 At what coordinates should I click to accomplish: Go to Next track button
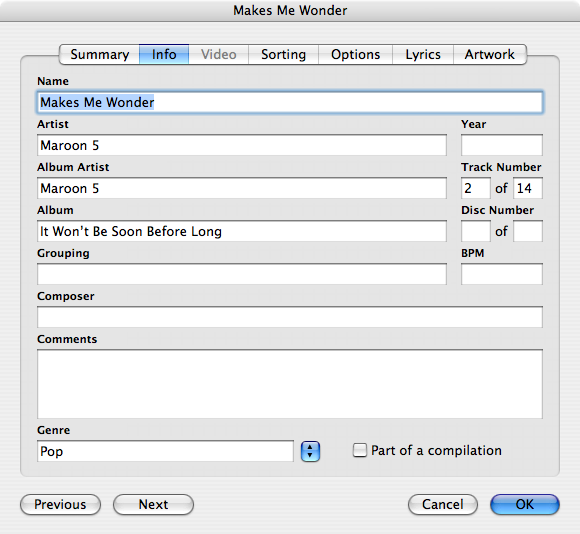click(153, 504)
